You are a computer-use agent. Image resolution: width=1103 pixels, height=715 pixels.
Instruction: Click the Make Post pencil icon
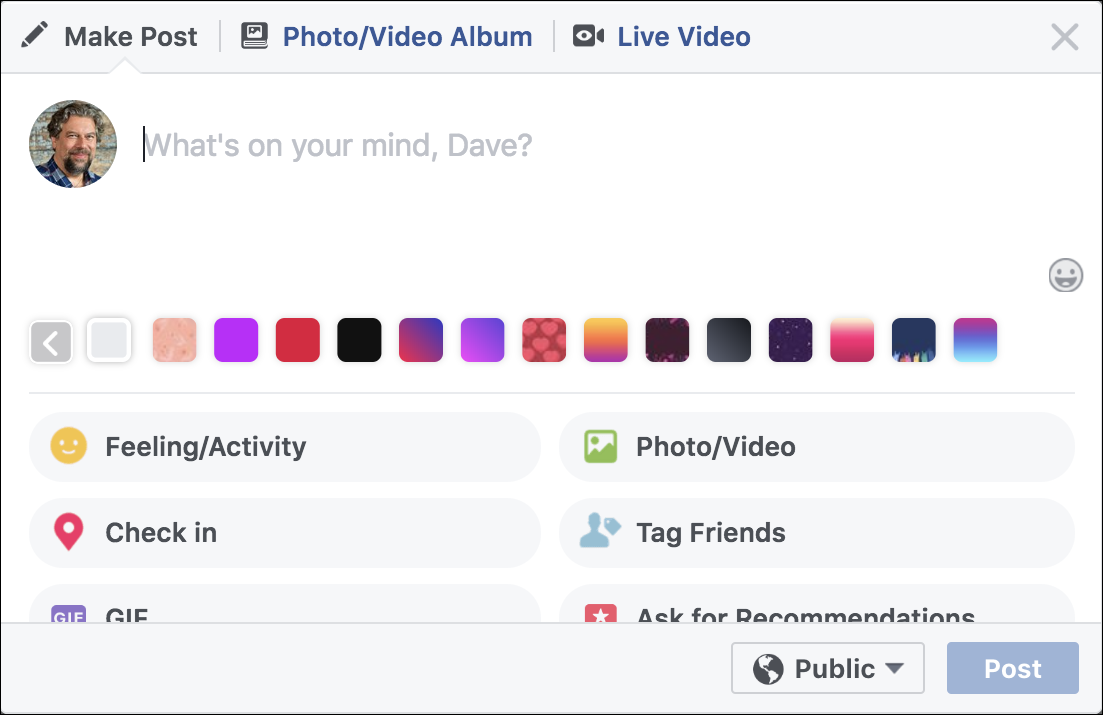(35, 37)
